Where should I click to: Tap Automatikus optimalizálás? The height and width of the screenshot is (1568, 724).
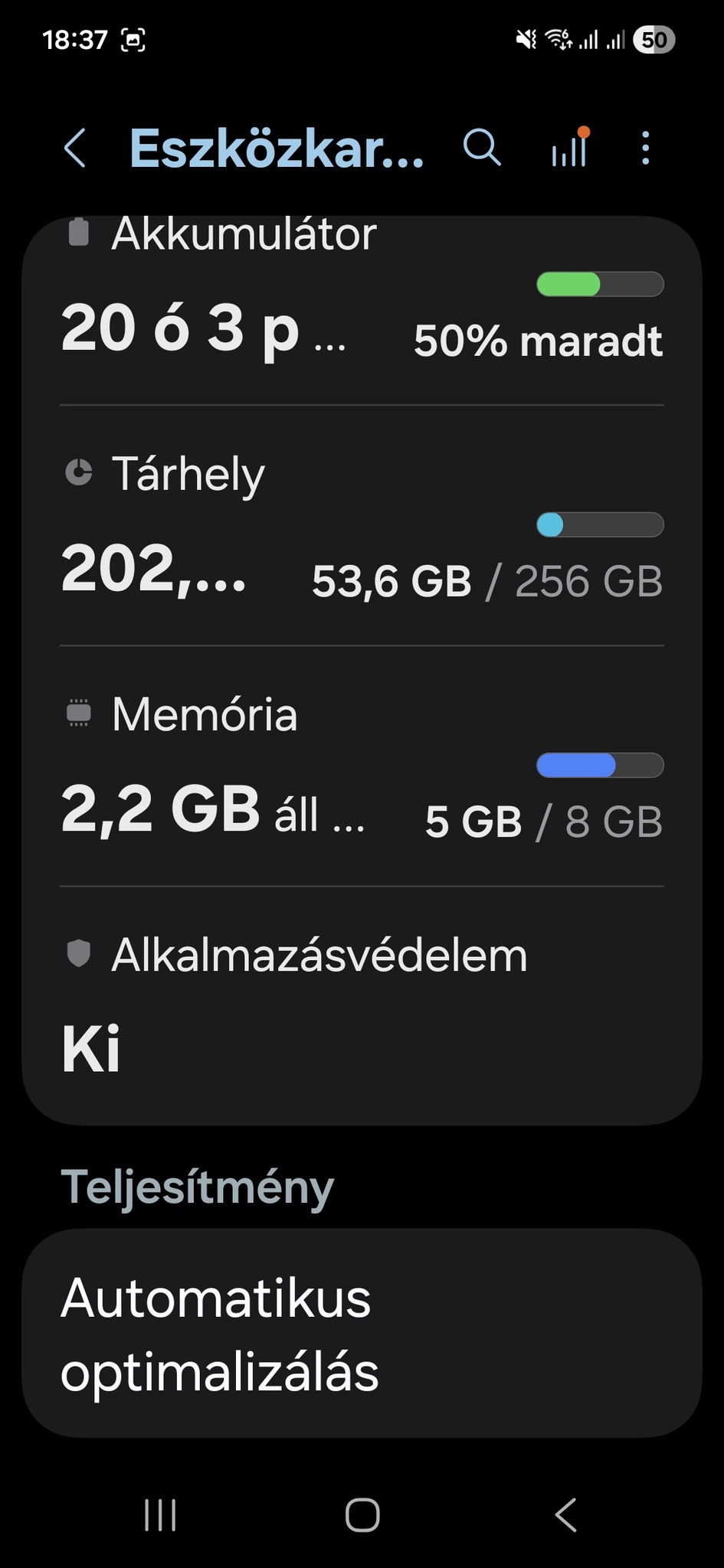click(x=362, y=1334)
